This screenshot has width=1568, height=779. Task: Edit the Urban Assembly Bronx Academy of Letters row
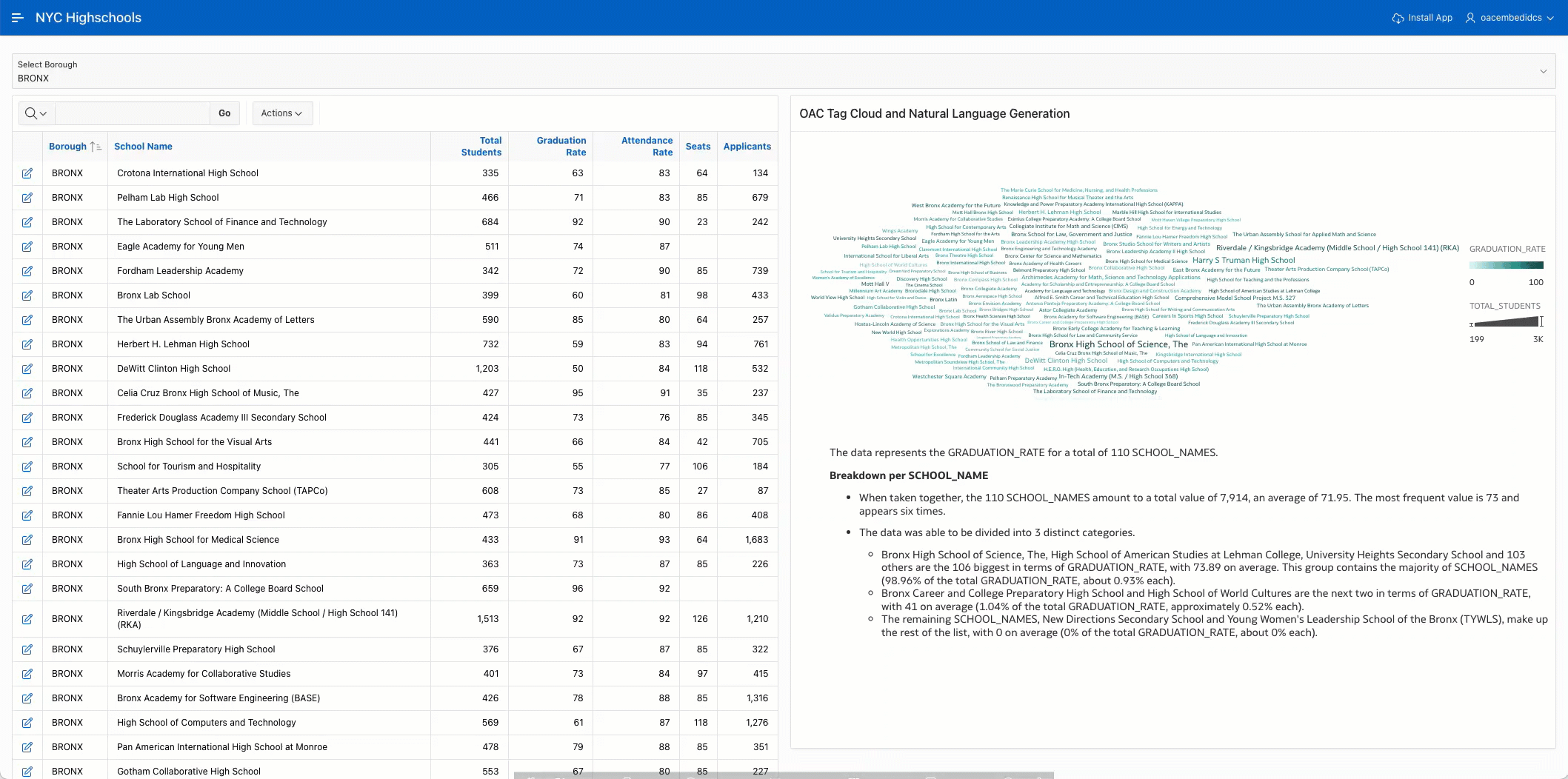pyautogui.click(x=27, y=320)
